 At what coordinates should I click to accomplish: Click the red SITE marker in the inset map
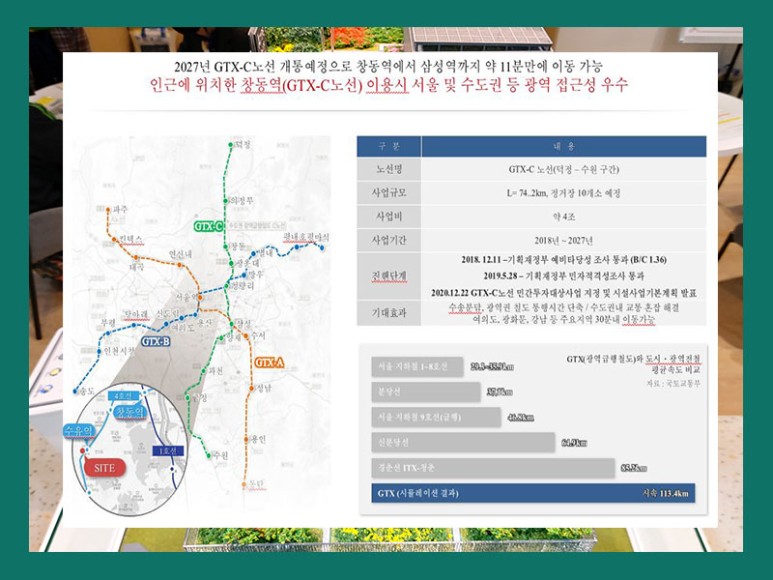[x=105, y=468]
